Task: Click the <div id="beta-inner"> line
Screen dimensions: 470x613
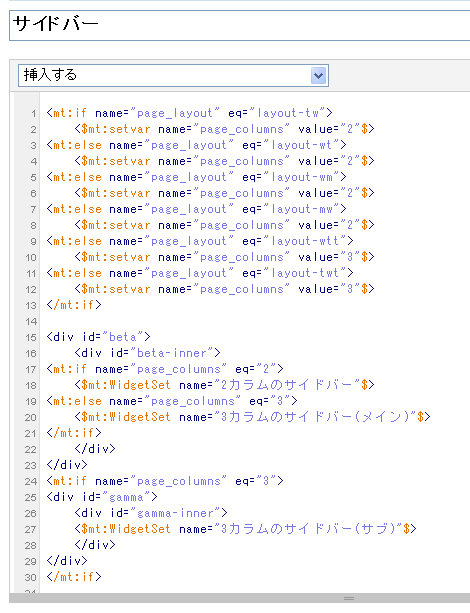Action: pyautogui.click(x=147, y=353)
